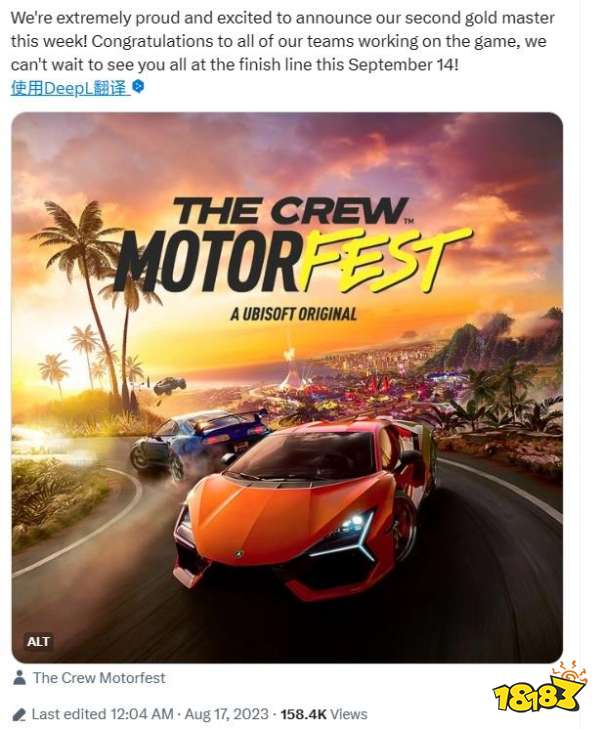Click the 18183 watermark logo
The width and height of the screenshot is (600, 729).
(x=540, y=690)
